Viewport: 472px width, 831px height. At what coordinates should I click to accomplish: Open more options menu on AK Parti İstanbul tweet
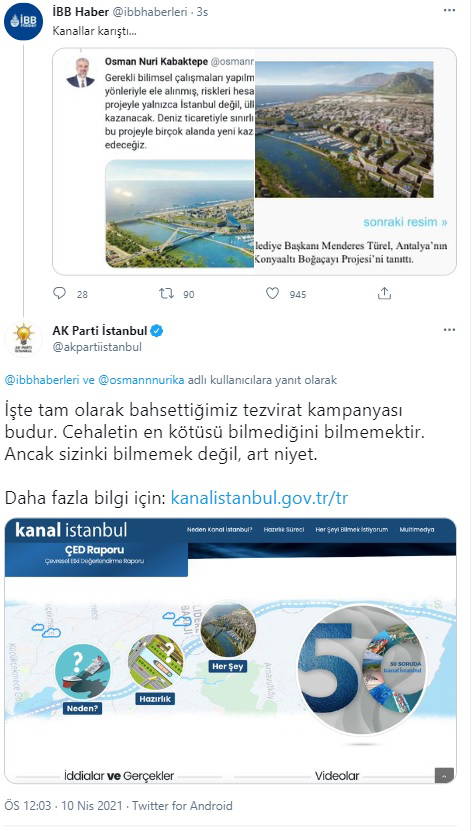(449, 330)
